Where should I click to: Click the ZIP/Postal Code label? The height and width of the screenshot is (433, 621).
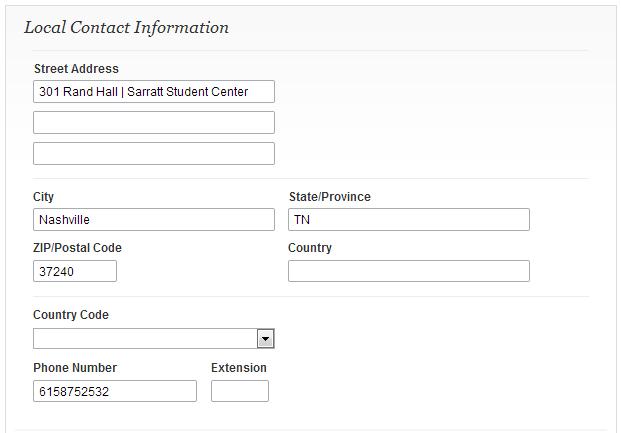[x=77, y=248]
